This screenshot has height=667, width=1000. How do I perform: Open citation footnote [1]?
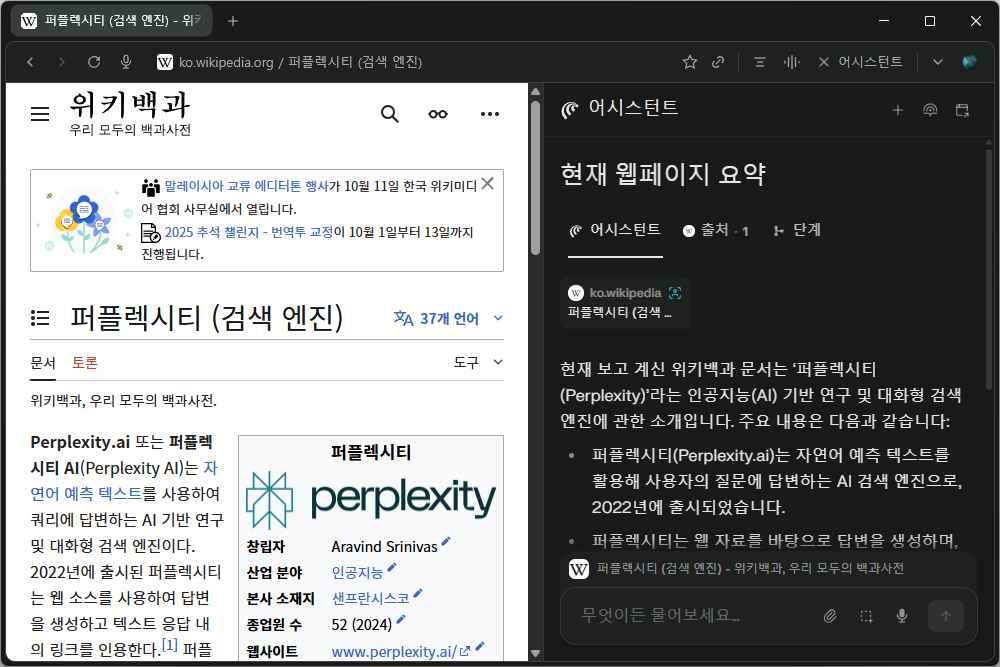pos(170,645)
